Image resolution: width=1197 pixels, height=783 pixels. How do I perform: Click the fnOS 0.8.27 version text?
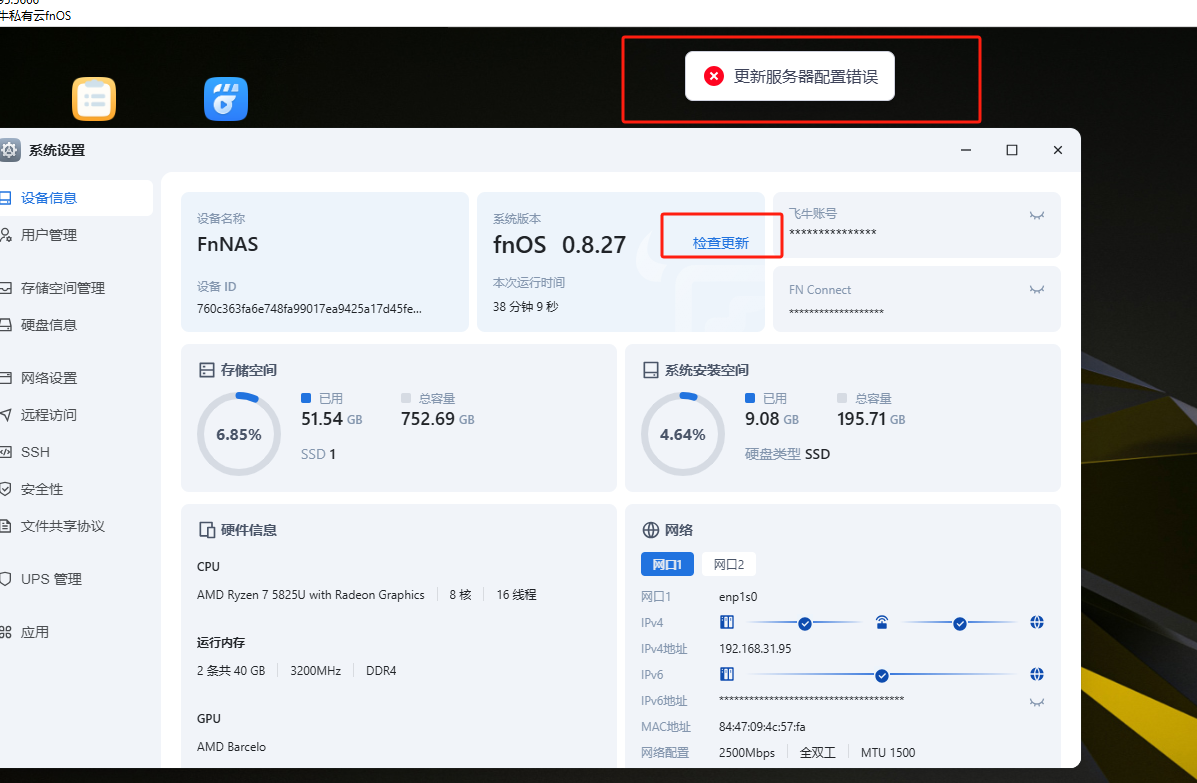(x=560, y=245)
